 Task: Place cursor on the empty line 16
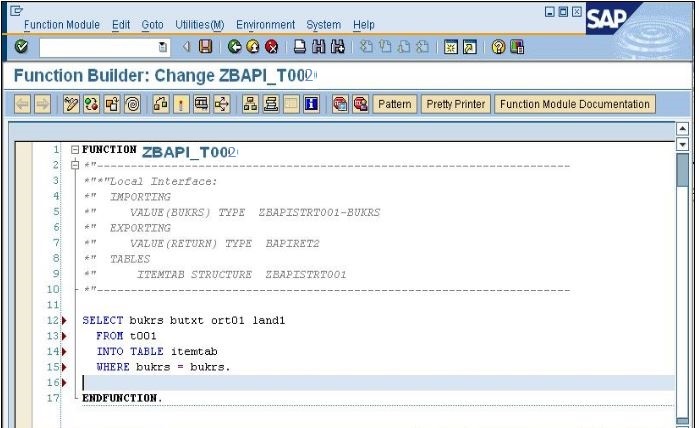378,383
